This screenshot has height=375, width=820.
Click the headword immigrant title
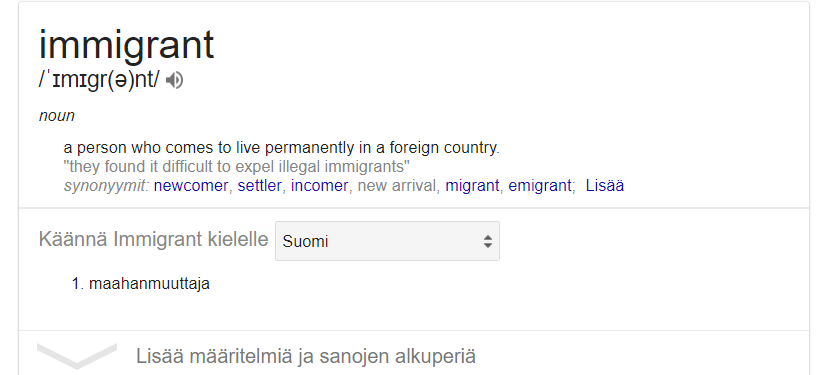pos(127,45)
